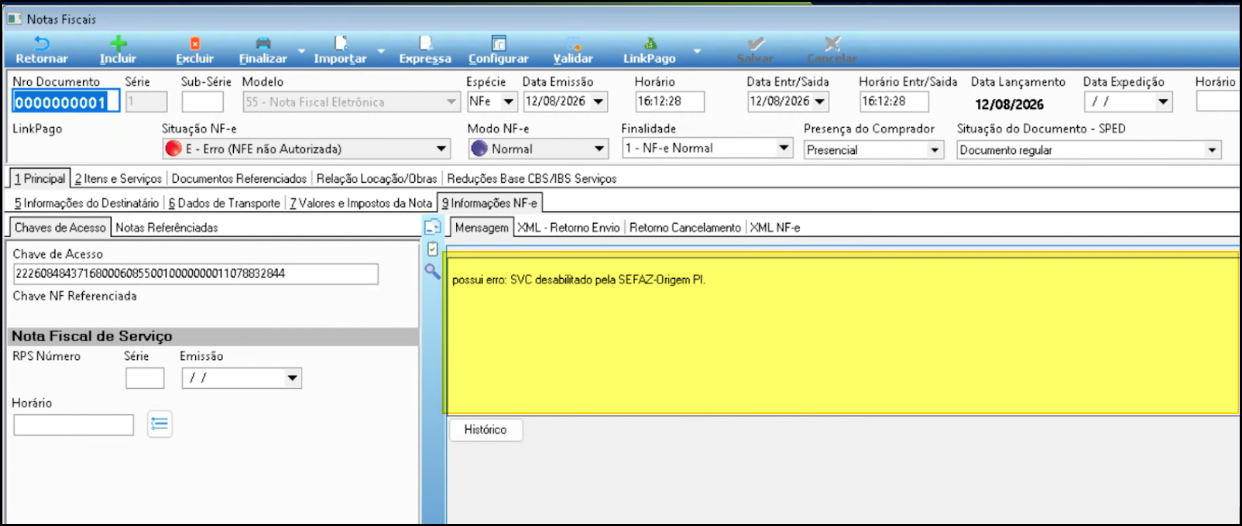The height and width of the screenshot is (526, 1242).
Task: Click RPS Horário field in Nota Fiscal de Serviço
Action: (x=73, y=425)
